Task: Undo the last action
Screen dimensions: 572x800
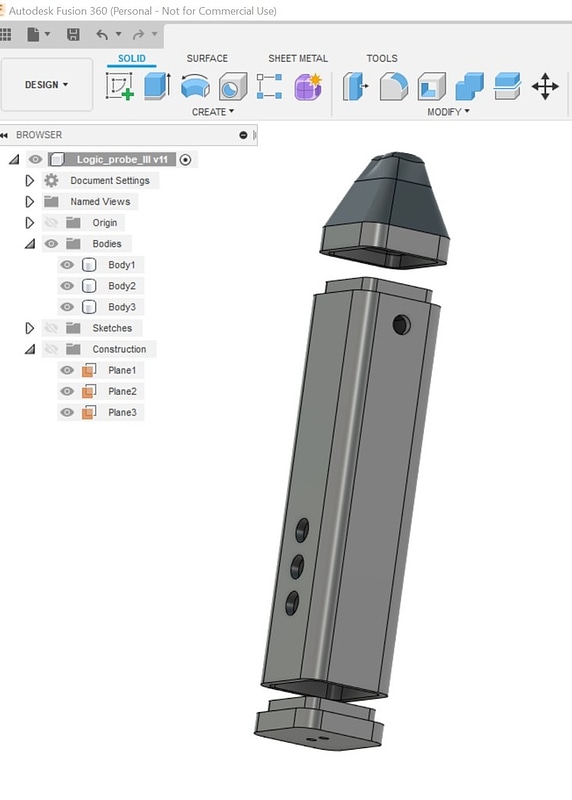Action: [102, 34]
